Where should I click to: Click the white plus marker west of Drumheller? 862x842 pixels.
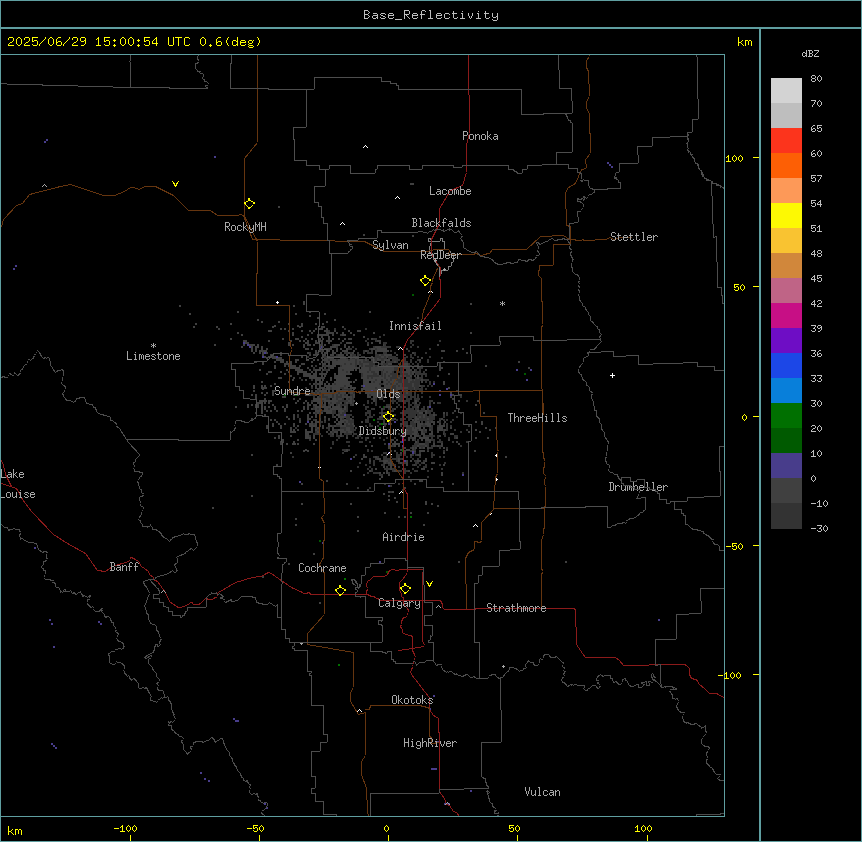click(612, 375)
